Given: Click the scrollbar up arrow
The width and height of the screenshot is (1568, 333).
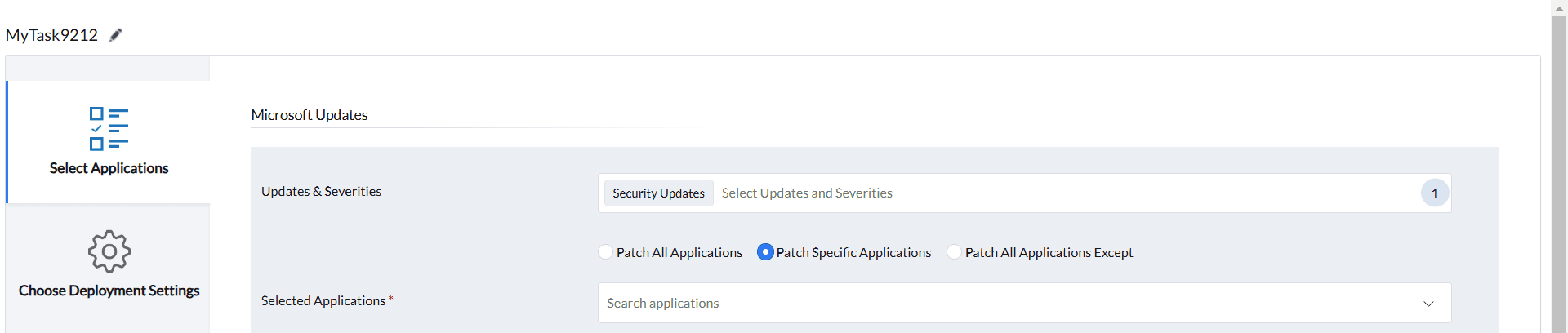Looking at the screenshot, I should [x=1559, y=8].
